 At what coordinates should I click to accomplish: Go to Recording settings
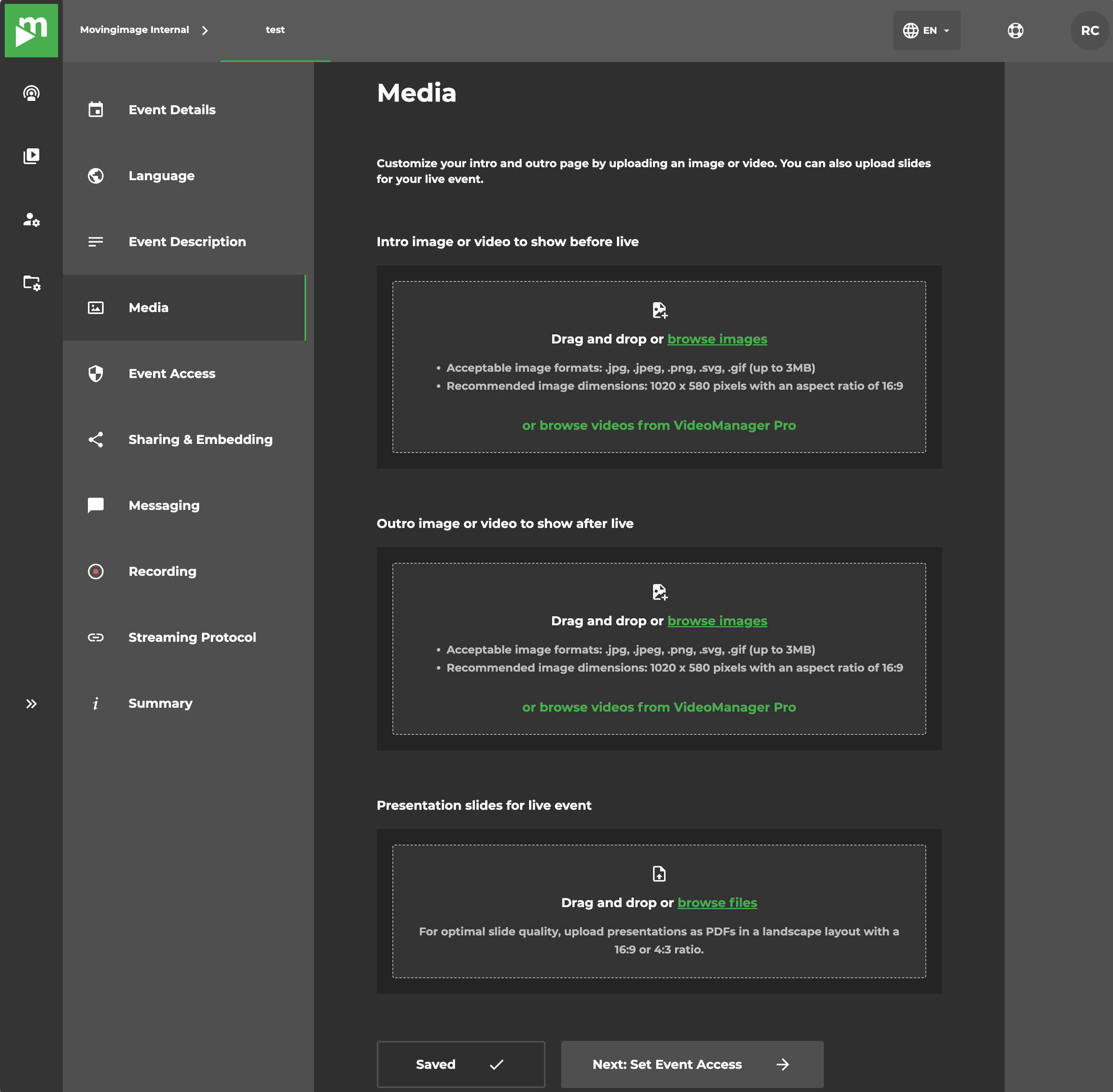[184, 571]
